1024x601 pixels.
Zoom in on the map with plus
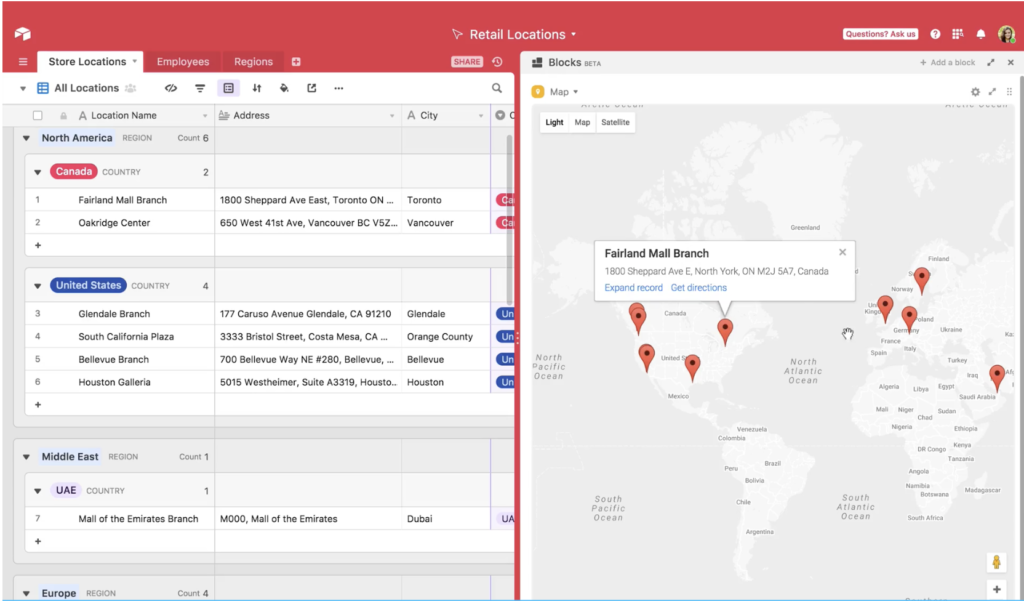click(996, 589)
